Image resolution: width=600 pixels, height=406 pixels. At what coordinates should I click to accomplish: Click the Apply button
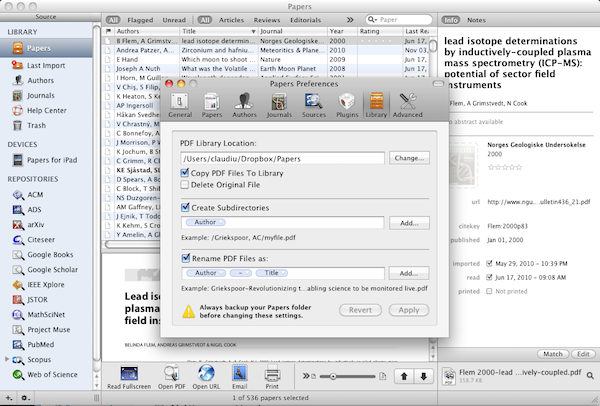[x=409, y=310]
